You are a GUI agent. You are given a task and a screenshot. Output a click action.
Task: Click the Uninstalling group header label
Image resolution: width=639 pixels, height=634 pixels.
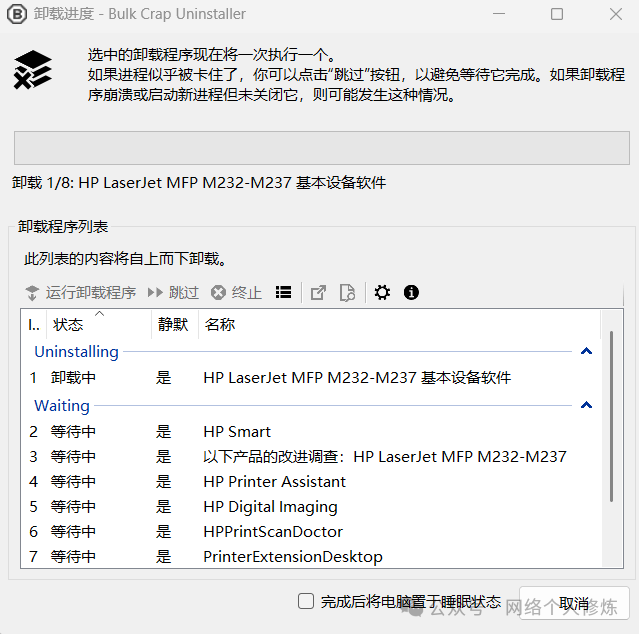pyautogui.click(x=76, y=352)
